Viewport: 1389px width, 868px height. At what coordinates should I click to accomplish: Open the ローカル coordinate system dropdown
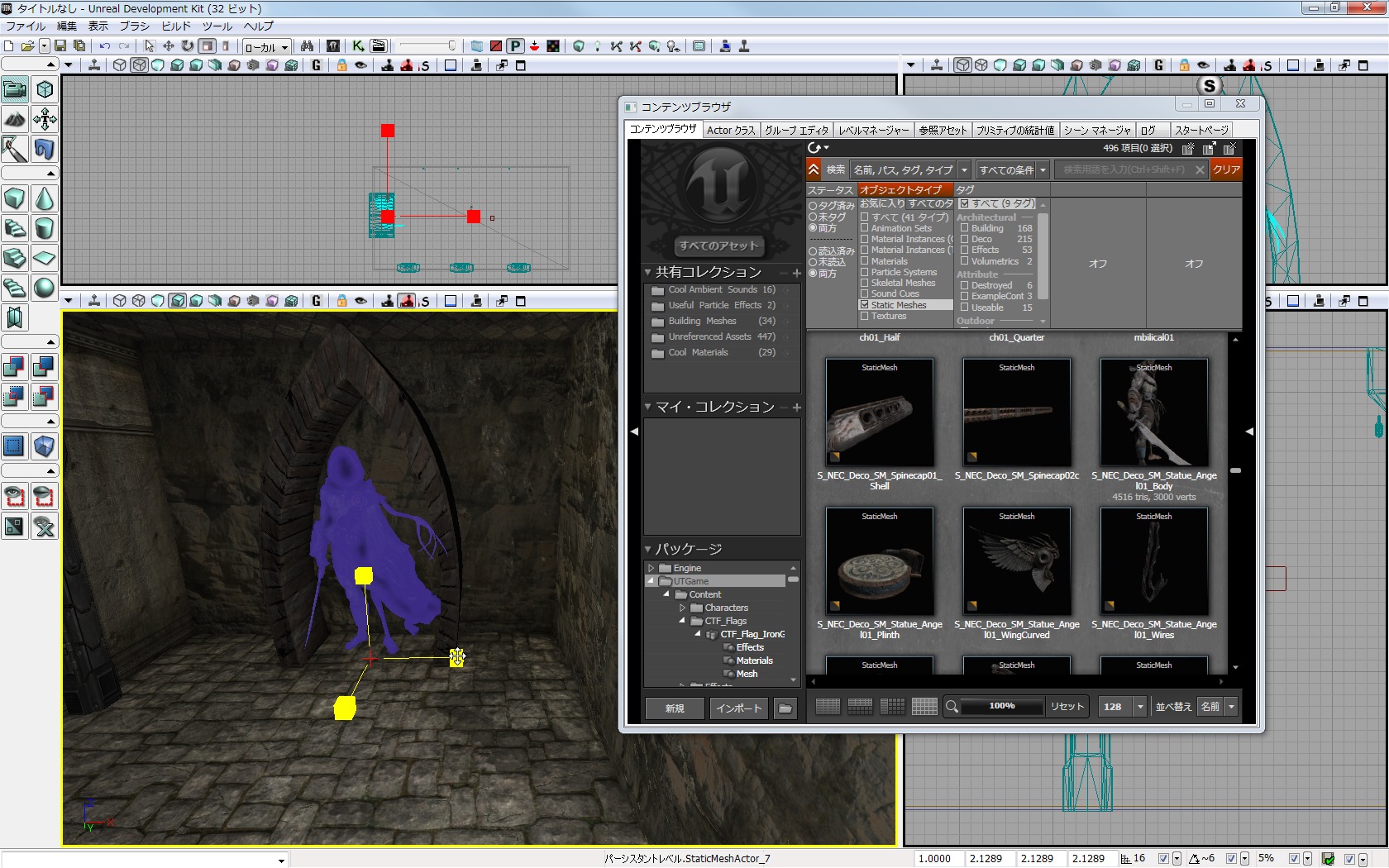pos(266,47)
